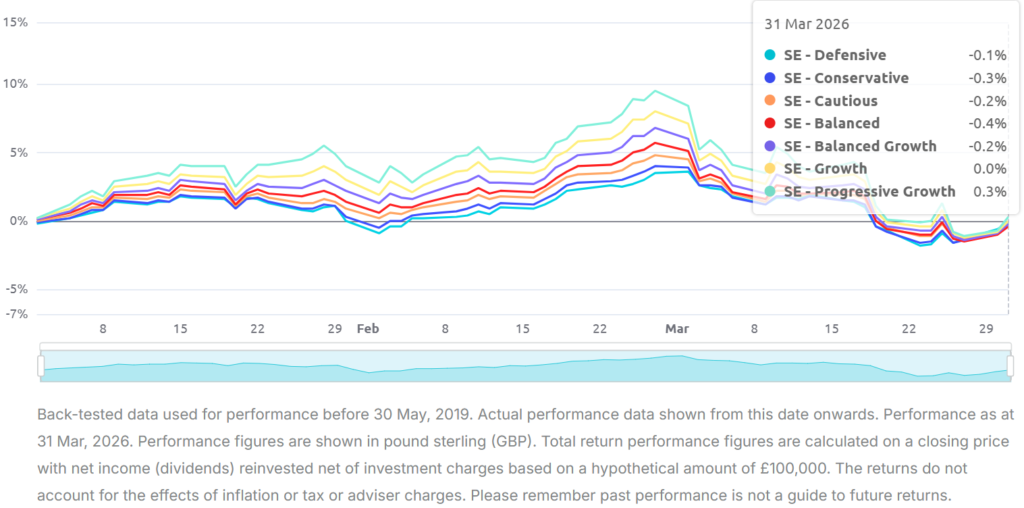This screenshot has width=1024, height=508.
Task: Click the -7% label on the y-axis
Action: [x=16, y=313]
